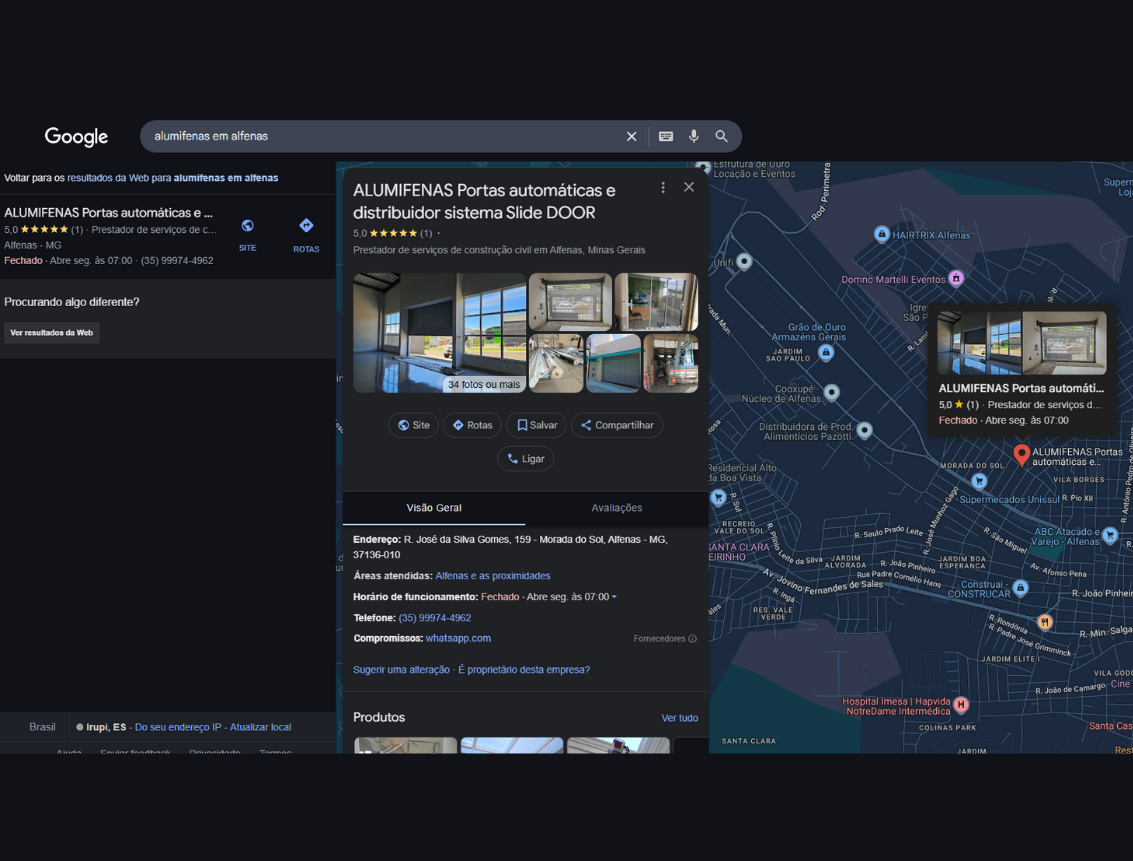Call the (35) 99974-4962 phone link

click(435, 618)
